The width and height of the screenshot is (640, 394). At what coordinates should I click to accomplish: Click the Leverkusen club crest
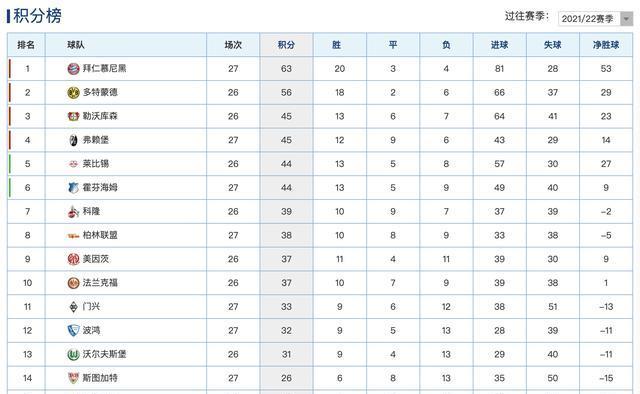73,116
